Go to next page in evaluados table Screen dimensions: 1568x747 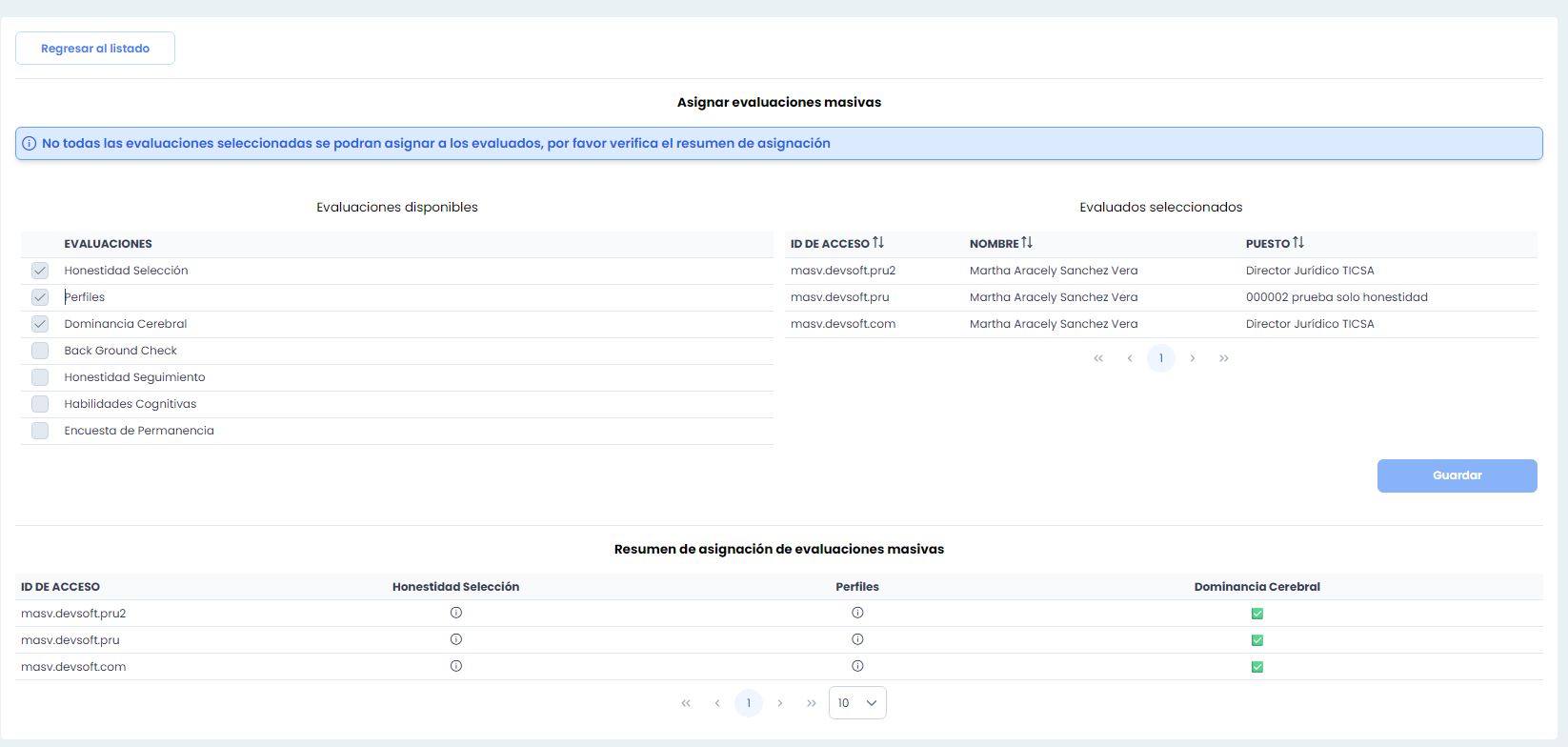(1193, 358)
